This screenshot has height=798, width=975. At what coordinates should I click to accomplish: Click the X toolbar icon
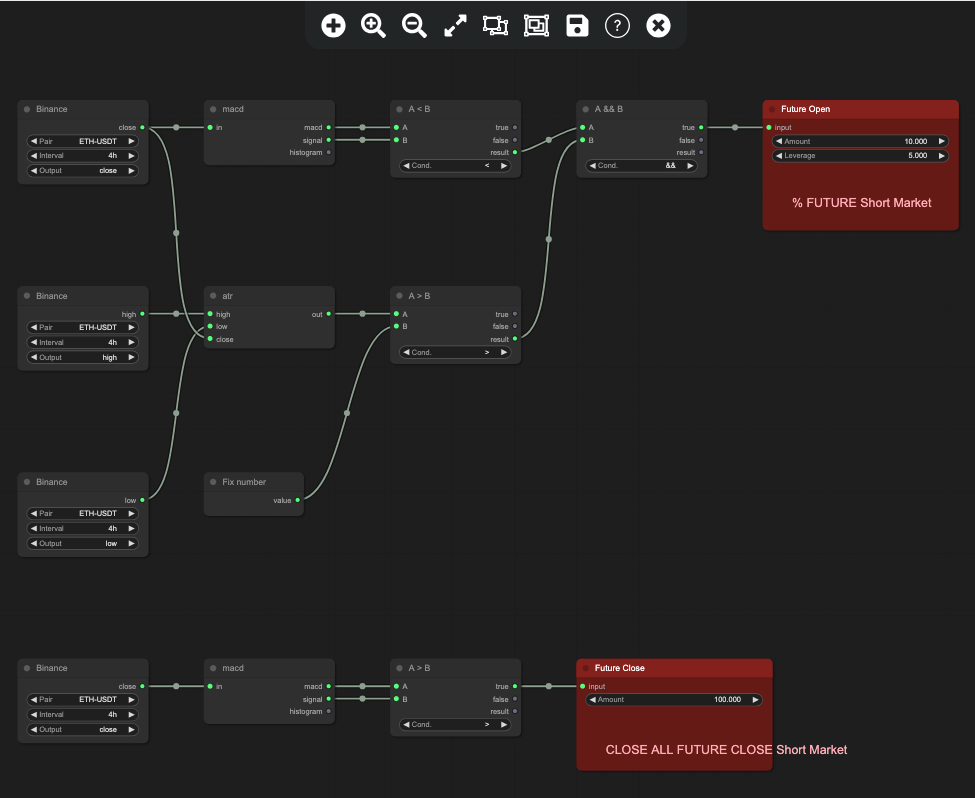tap(657, 25)
